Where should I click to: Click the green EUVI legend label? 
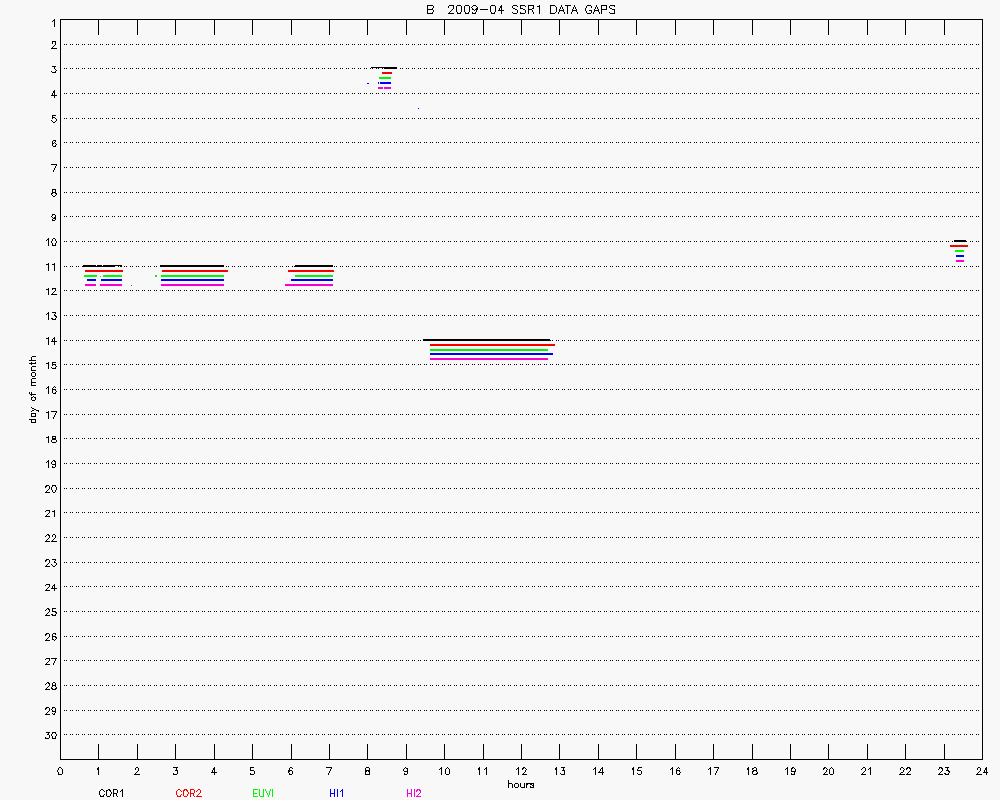(x=264, y=793)
